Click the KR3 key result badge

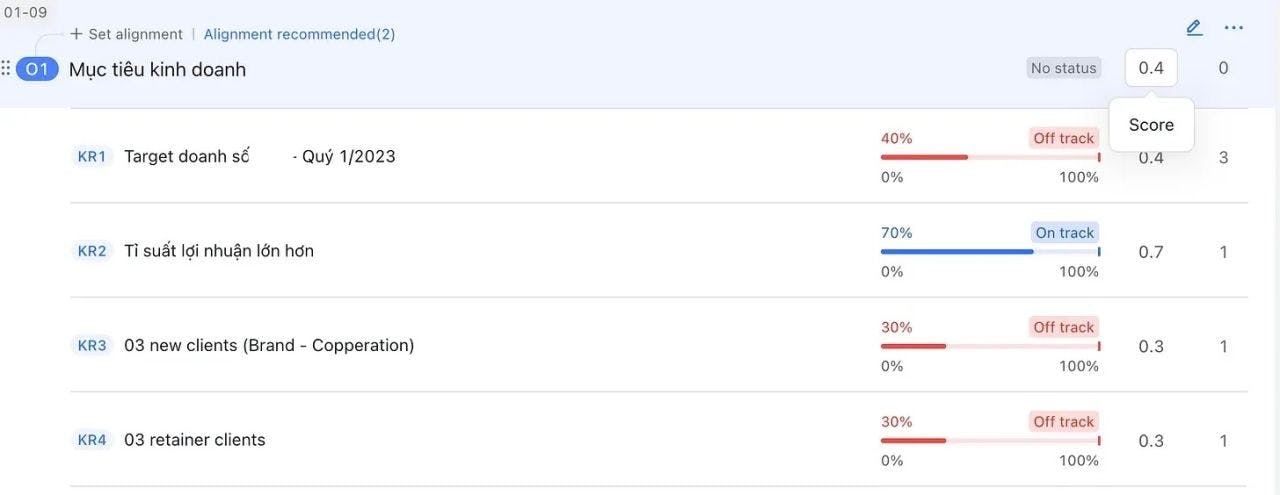92,346
